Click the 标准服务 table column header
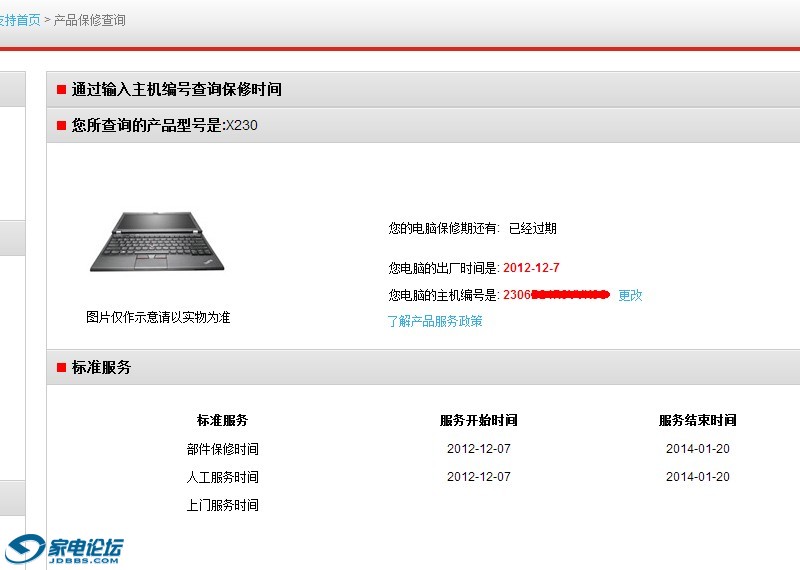 (x=222, y=420)
